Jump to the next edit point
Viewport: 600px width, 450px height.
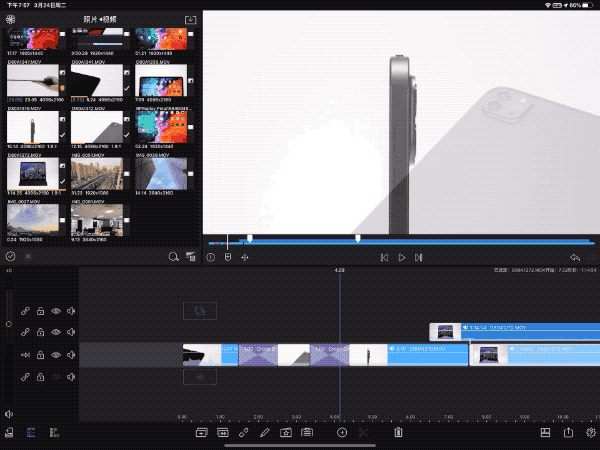coord(419,258)
